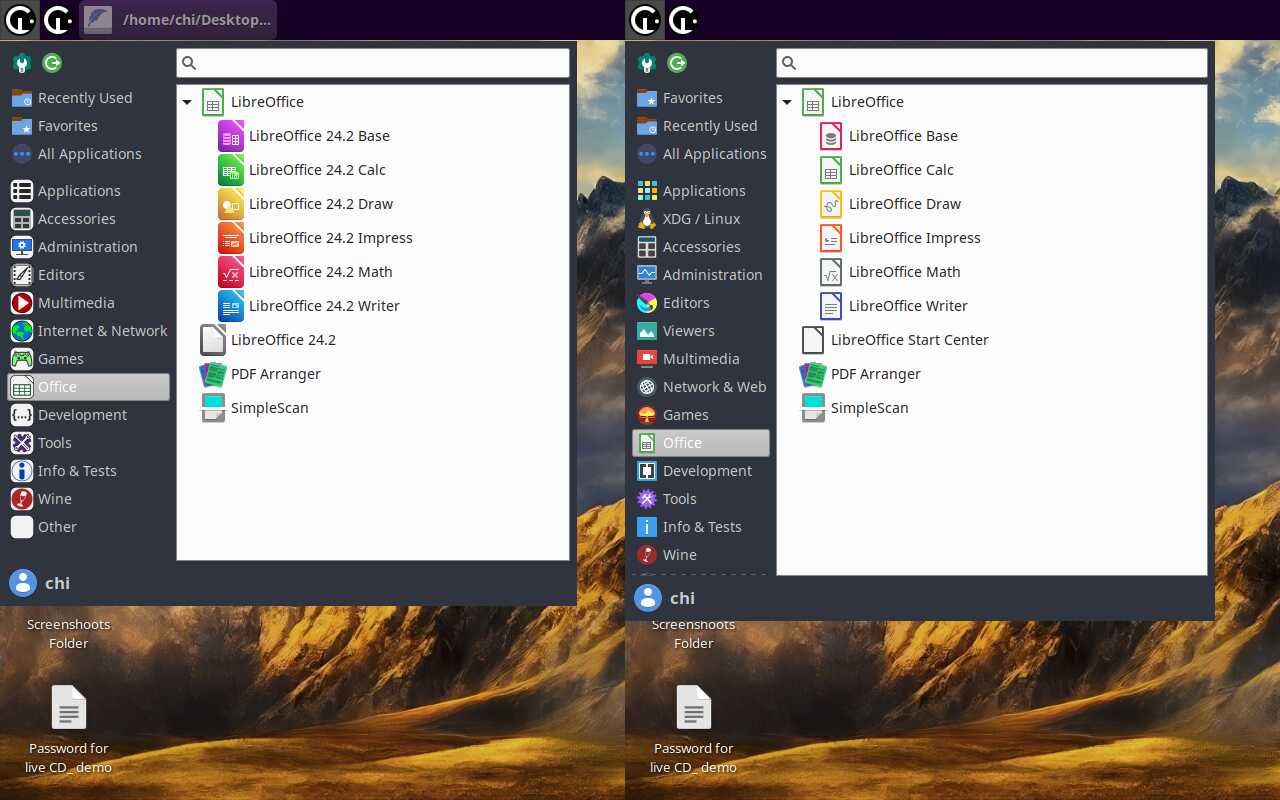The height and width of the screenshot is (800, 1280).
Task: Click the LibreOffice Start Center icon
Action: (x=813, y=340)
